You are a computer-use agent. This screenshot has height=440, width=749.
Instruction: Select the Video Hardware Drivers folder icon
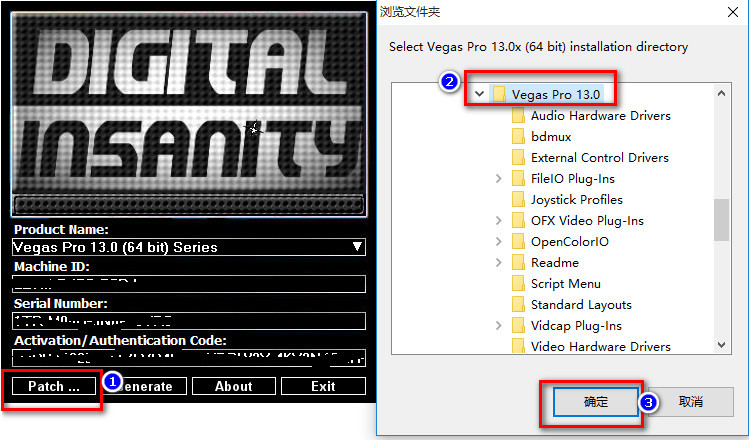[518, 347]
